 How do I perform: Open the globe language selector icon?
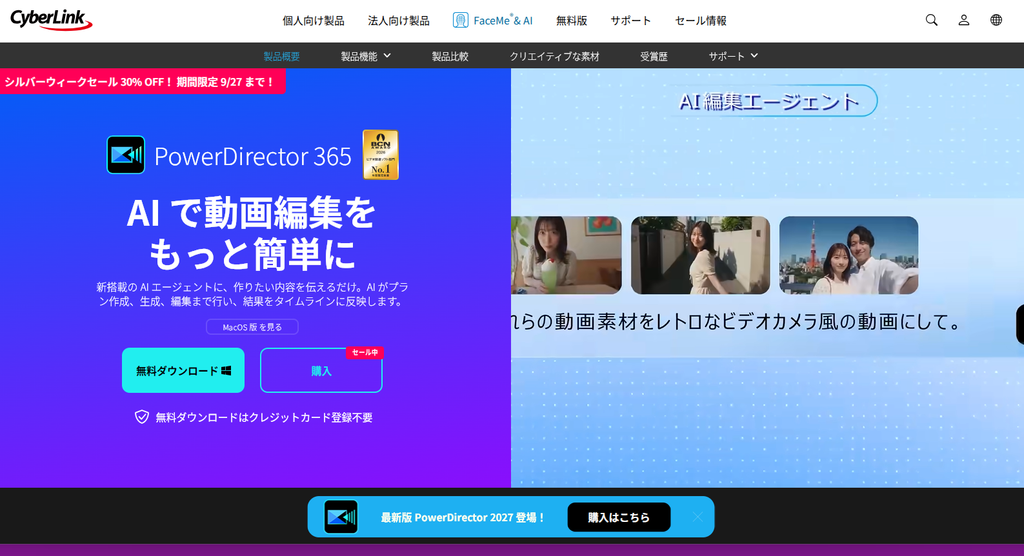pos(995,20)
